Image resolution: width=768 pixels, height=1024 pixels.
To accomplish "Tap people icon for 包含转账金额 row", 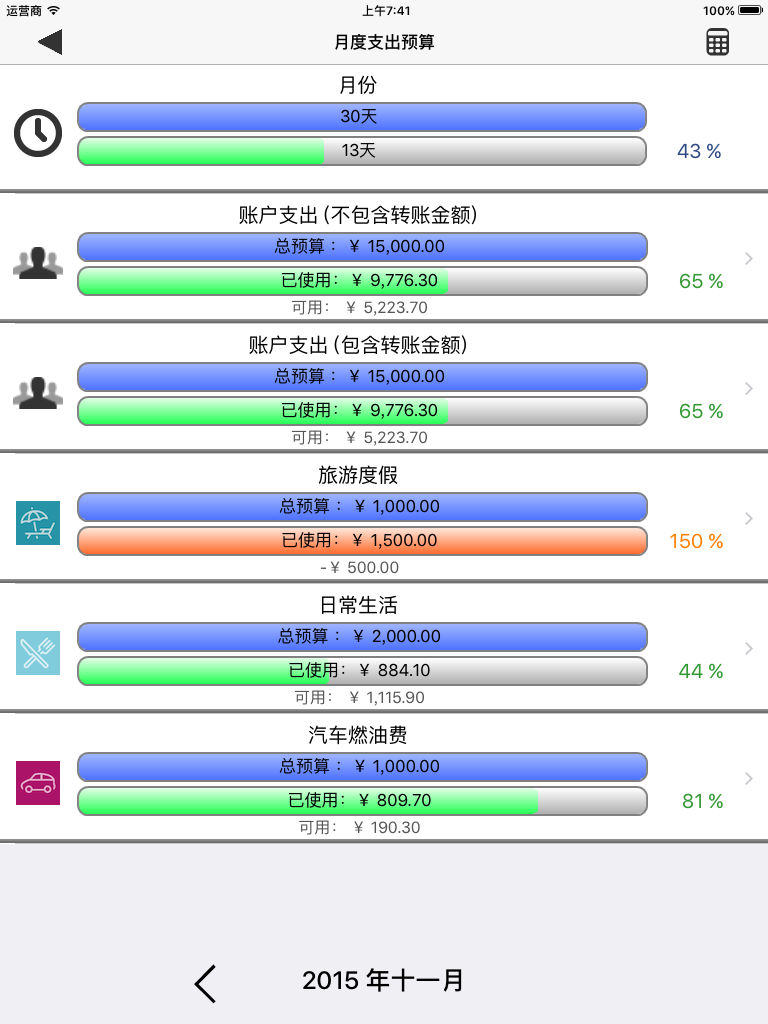I will pos(38,393).
